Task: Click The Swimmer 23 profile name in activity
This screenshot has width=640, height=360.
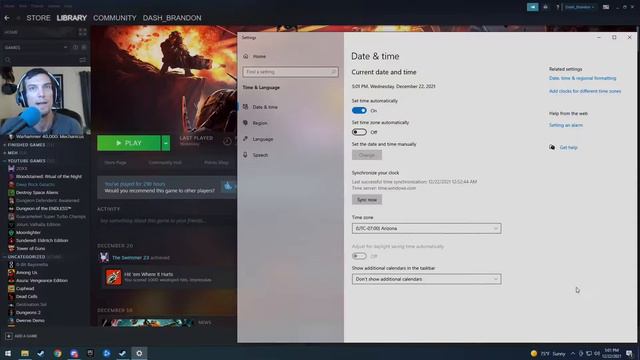Action: click(x=130, y=258)
